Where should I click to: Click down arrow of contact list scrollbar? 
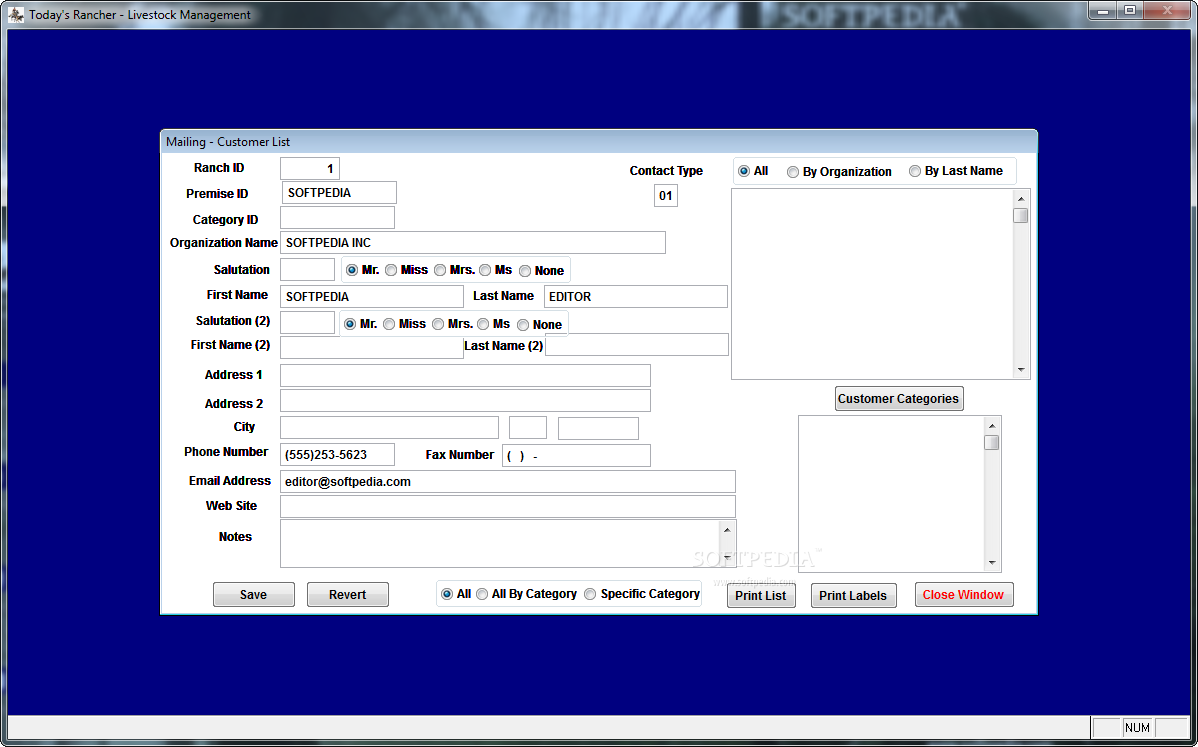point(1021,370)
